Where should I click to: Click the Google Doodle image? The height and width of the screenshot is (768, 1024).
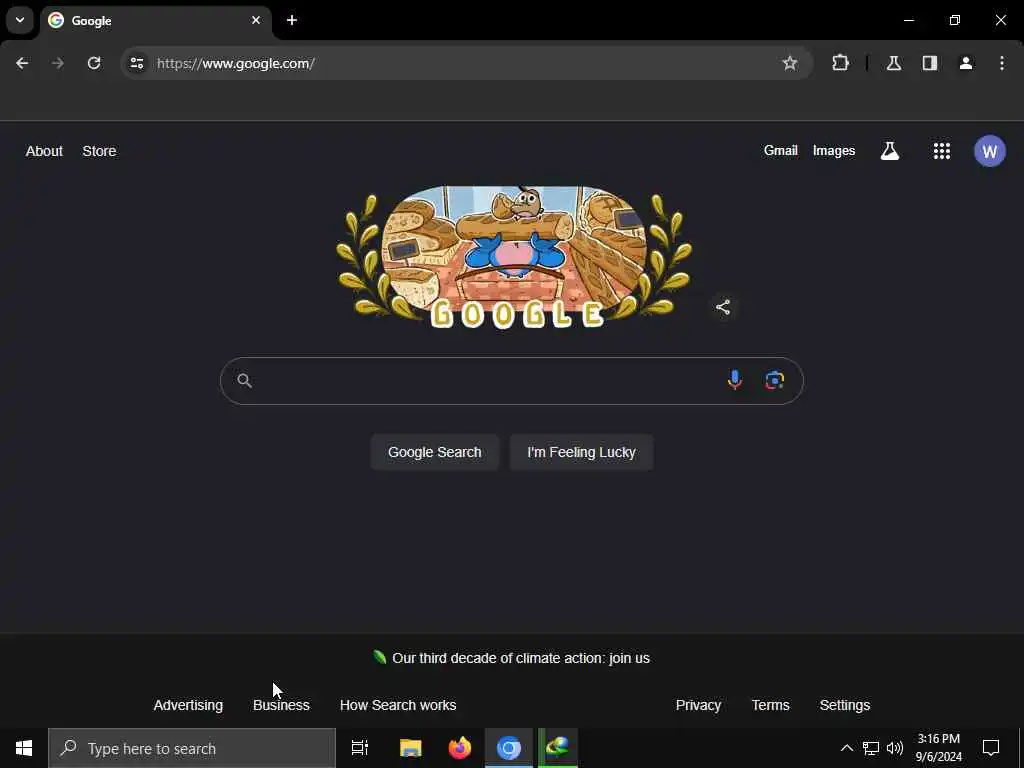click(x=514, y=257)
